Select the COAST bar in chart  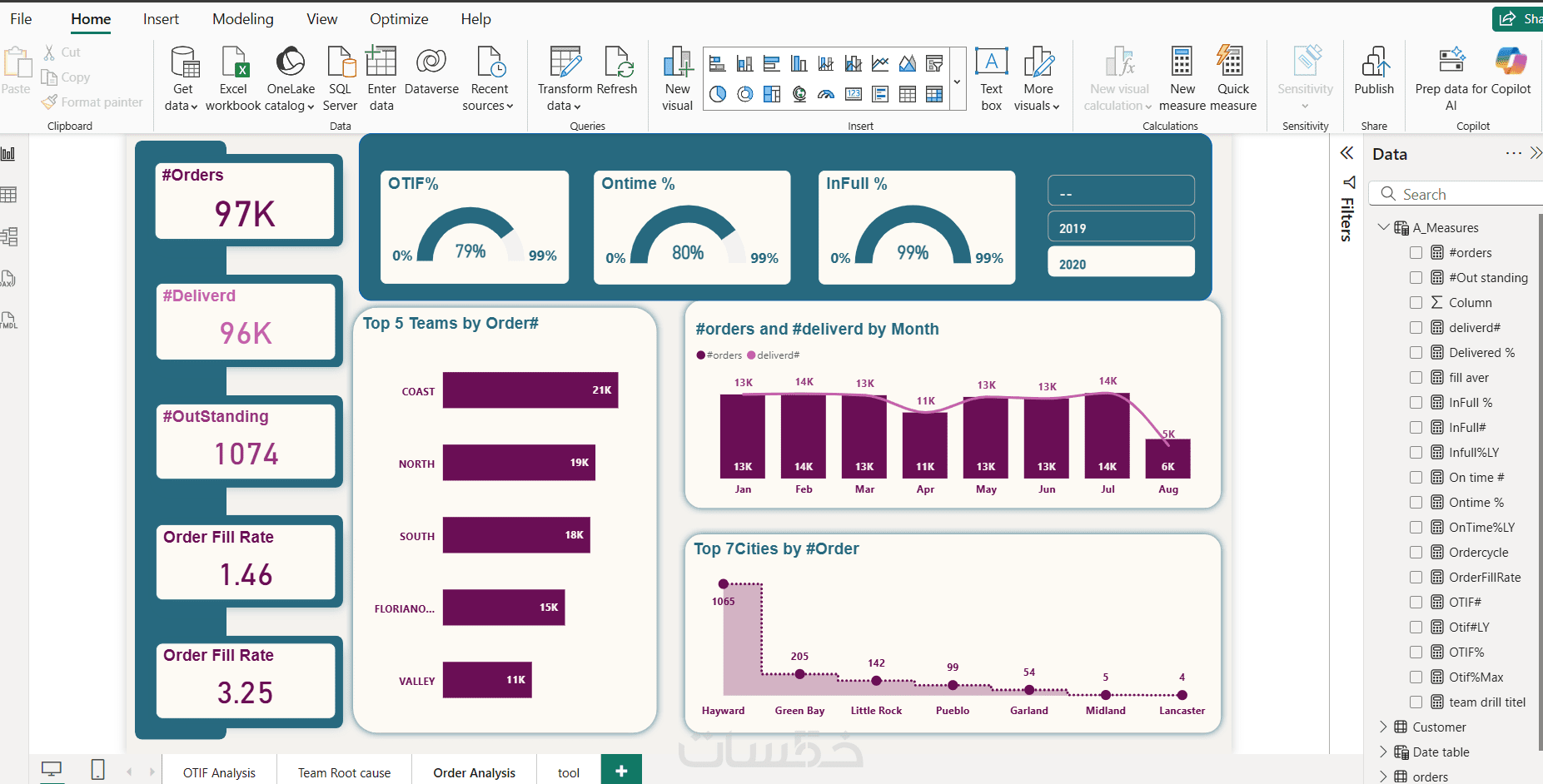tap(530, 390)
